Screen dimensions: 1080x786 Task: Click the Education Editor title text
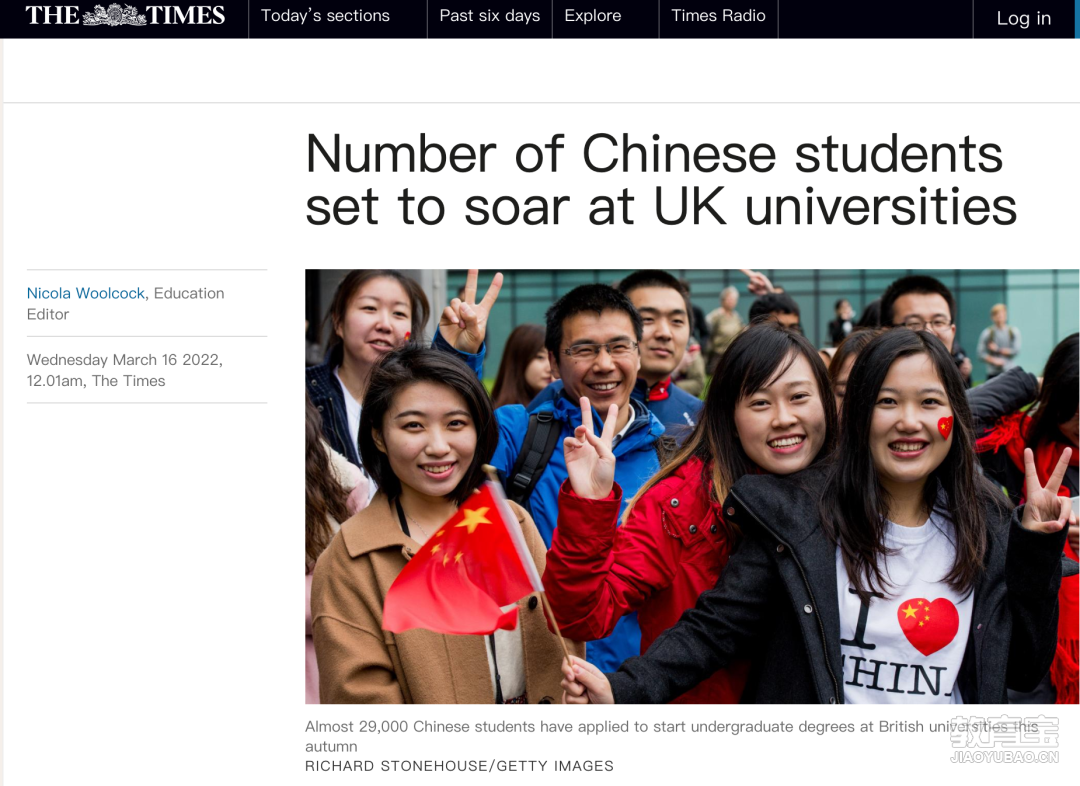pos(125,304)
